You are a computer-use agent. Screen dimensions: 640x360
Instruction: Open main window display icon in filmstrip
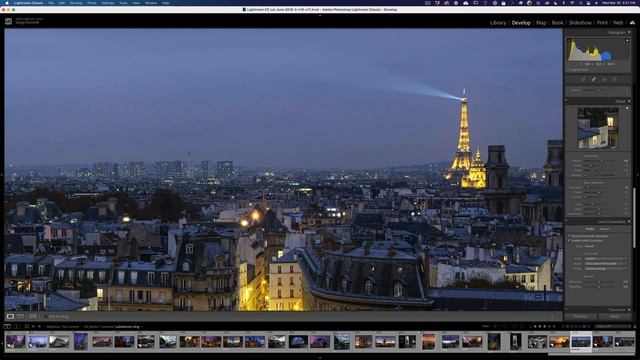7,327
